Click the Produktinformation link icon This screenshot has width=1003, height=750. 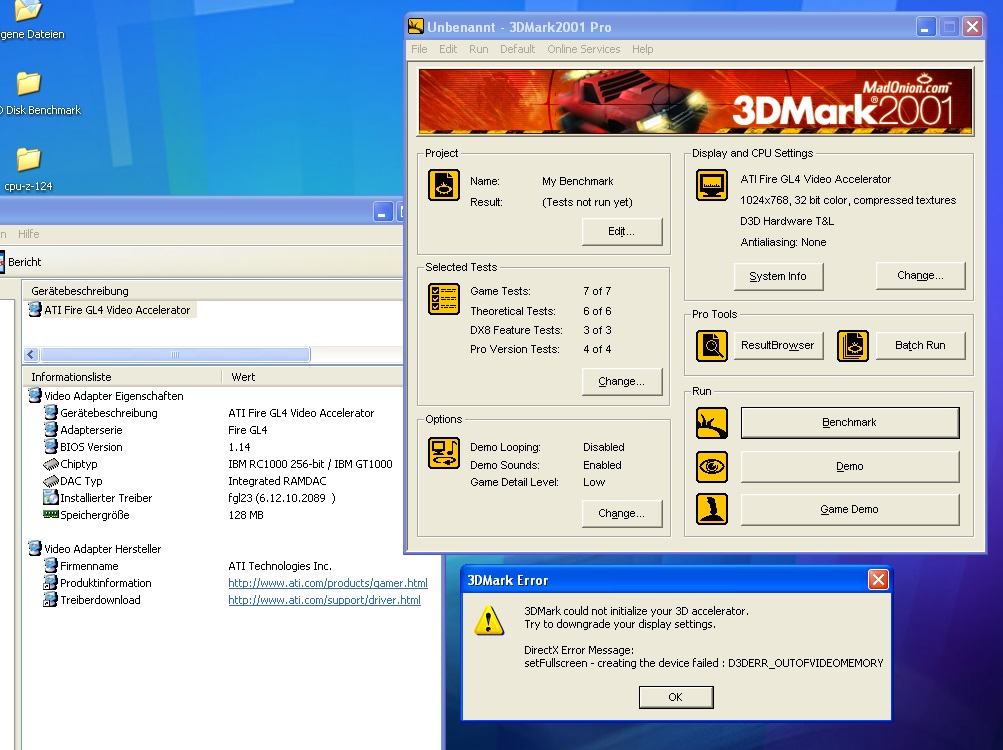click(x=51, y=582)
